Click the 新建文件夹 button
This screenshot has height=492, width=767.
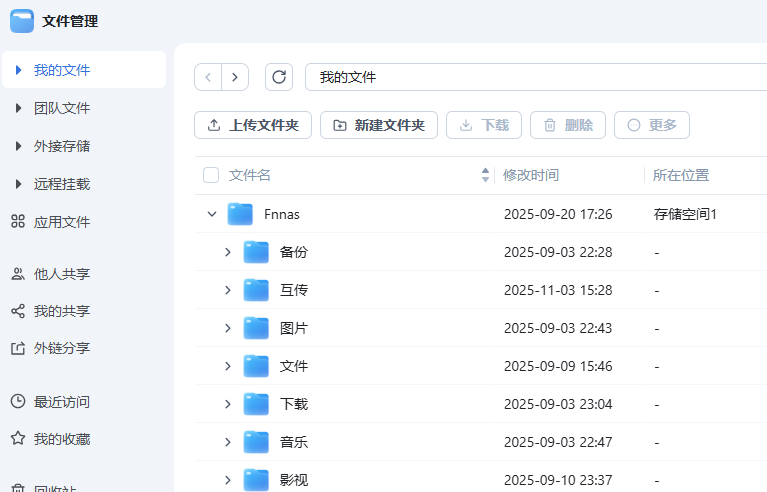click(379, 125)
